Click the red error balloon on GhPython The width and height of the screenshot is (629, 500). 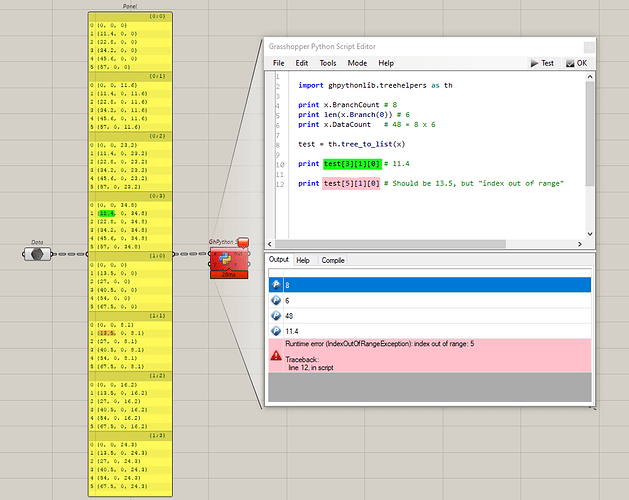241,241
